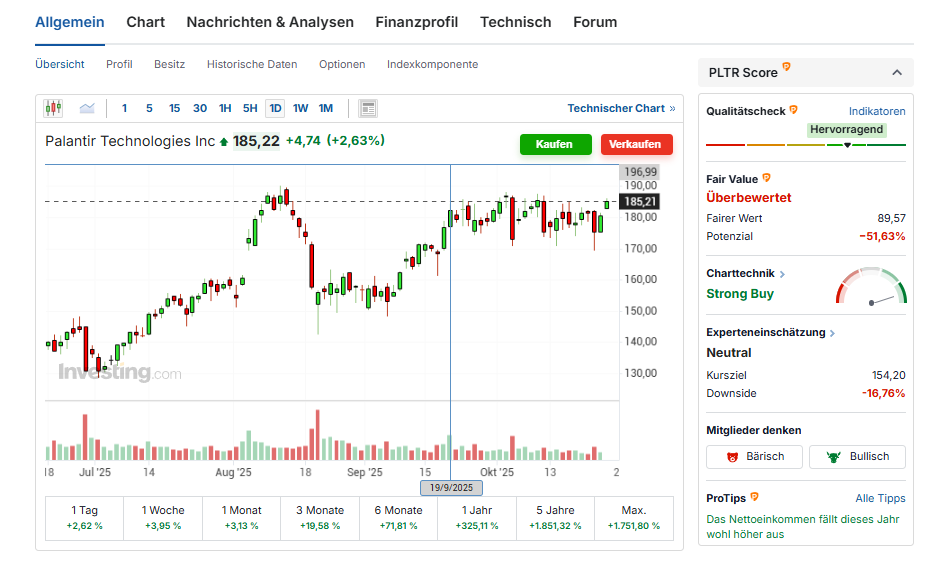The height and width of the screenshot is (584, 933).
Task: Collapse the PLTR Score panel
Action: point(896,73)
